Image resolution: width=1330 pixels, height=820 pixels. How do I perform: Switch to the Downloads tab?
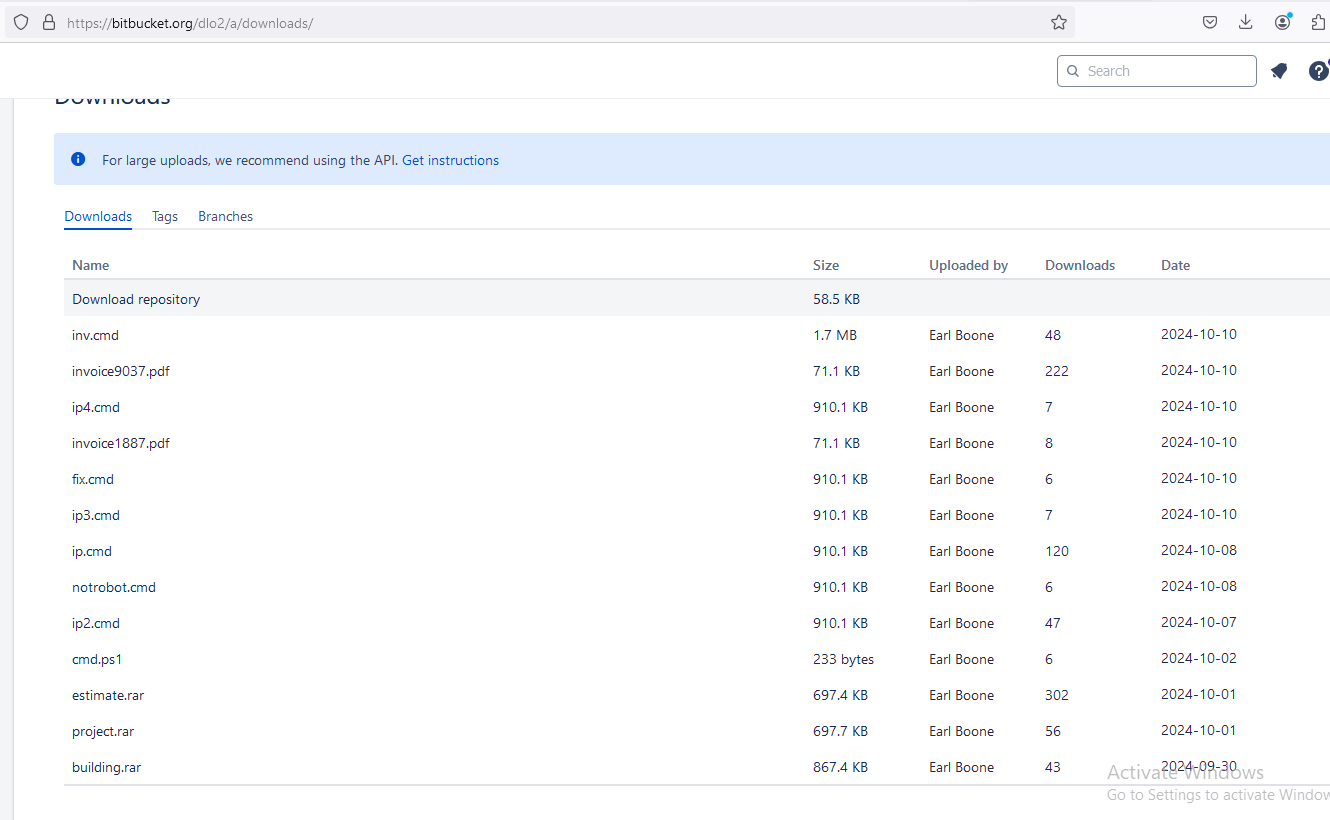coord(98,216)
